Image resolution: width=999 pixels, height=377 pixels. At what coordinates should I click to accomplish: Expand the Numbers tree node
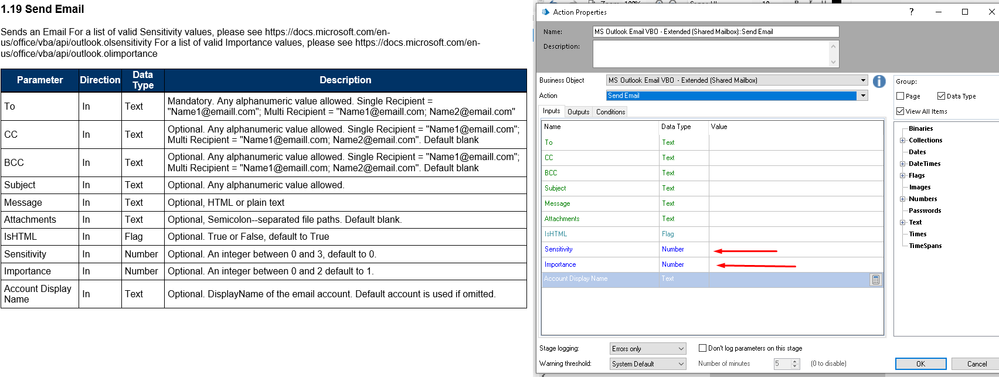902,199
